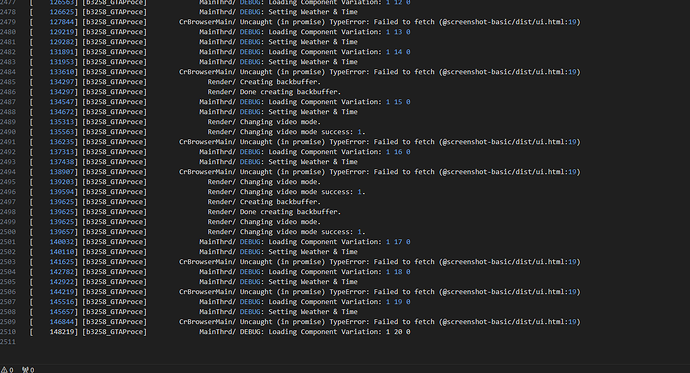The width and height of the screenshot is (690, 373).
Task: Click line number 2511 in the gutter
Action: point(8,342)
